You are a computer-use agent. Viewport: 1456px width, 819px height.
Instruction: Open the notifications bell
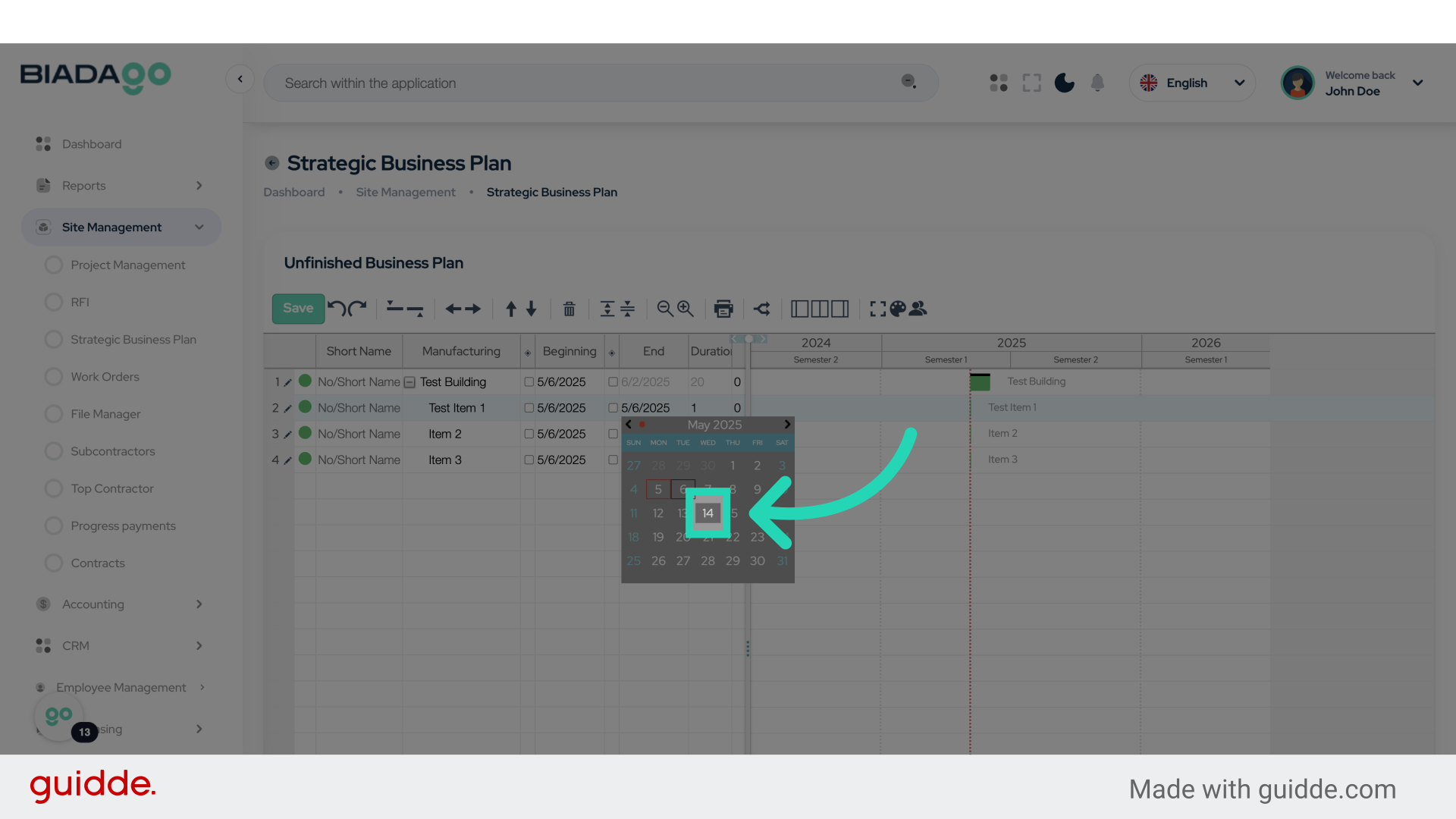pos(1097,83)
